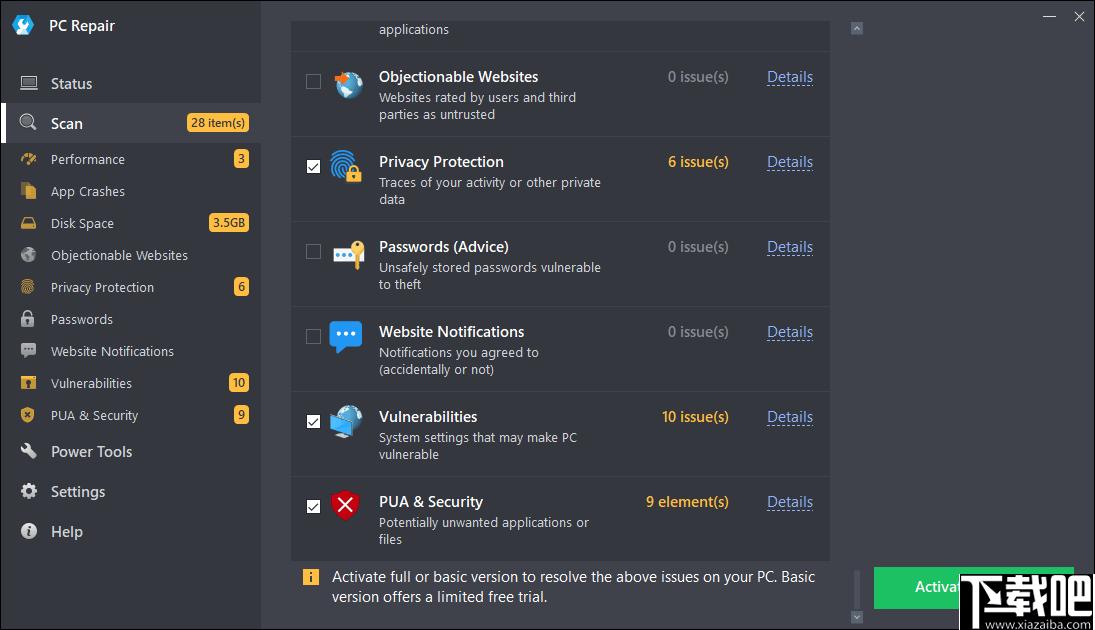Screen dimensions: 1095x630
Task: Open Details for Passwords (Advice)
Action: coord(790,247)
